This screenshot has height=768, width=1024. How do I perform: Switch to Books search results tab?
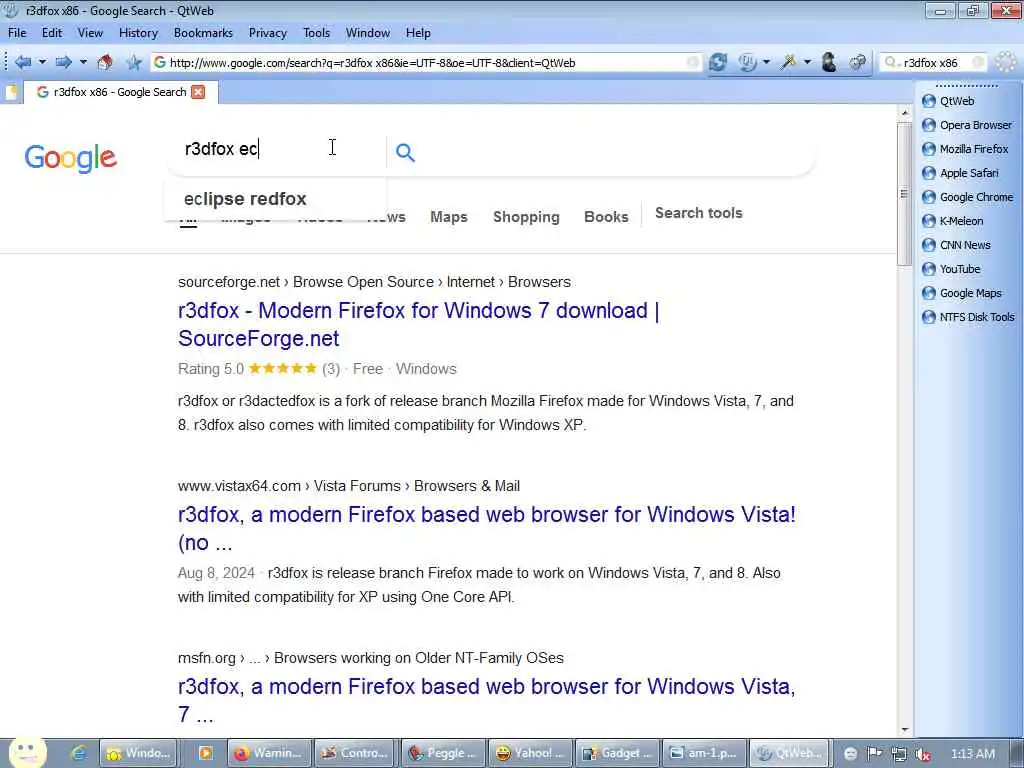606,217
